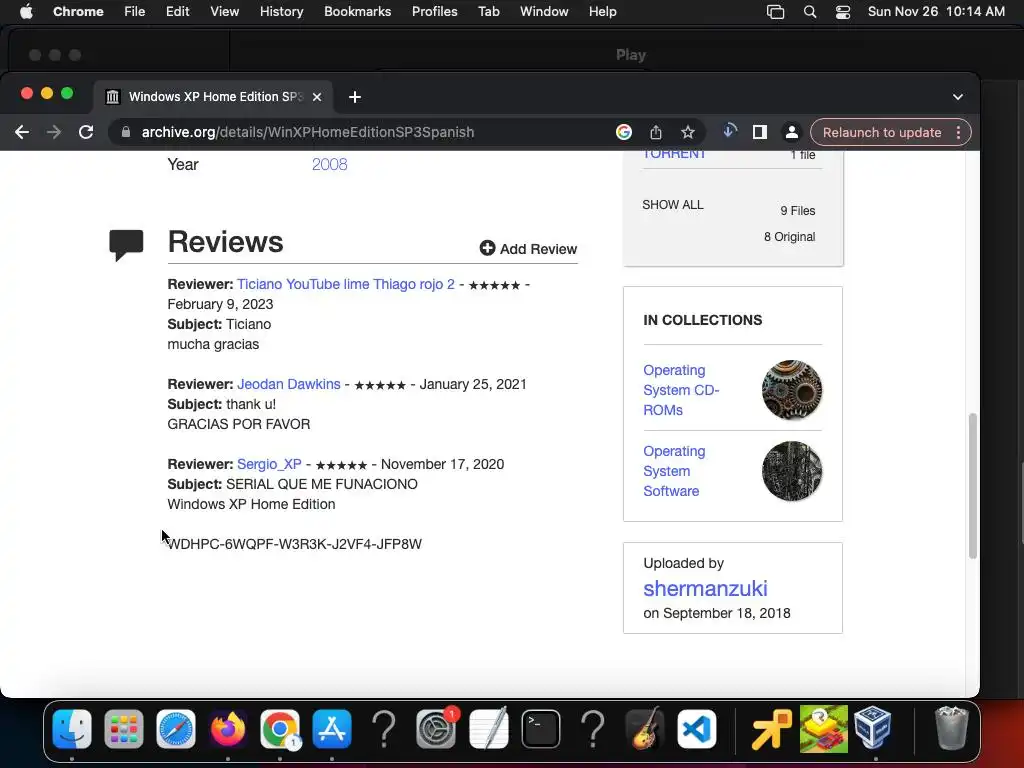
Task: Click the Chrome icon in the dock
Action: (280, 728)
